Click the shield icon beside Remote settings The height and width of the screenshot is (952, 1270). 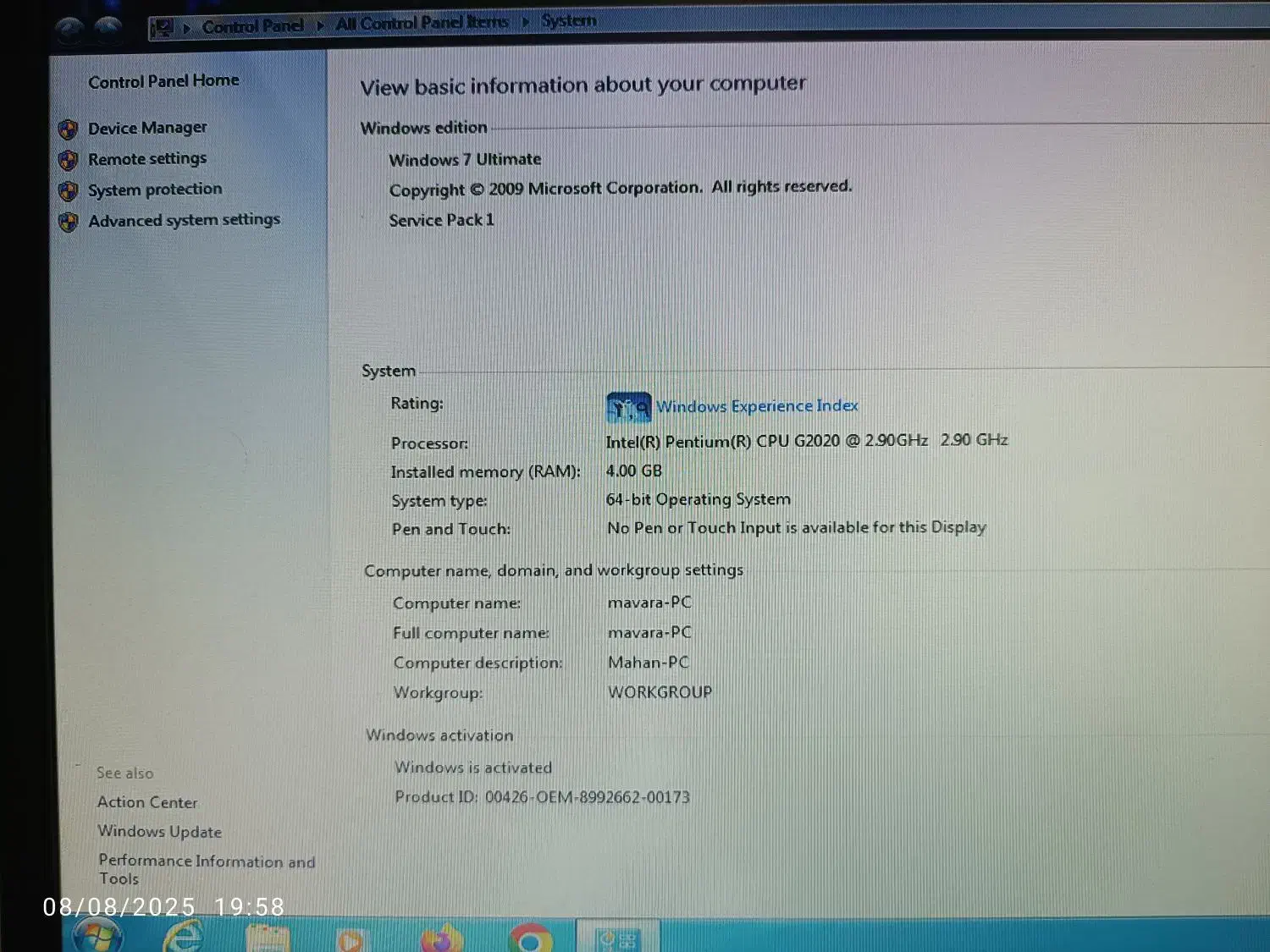tap(69, 160)
